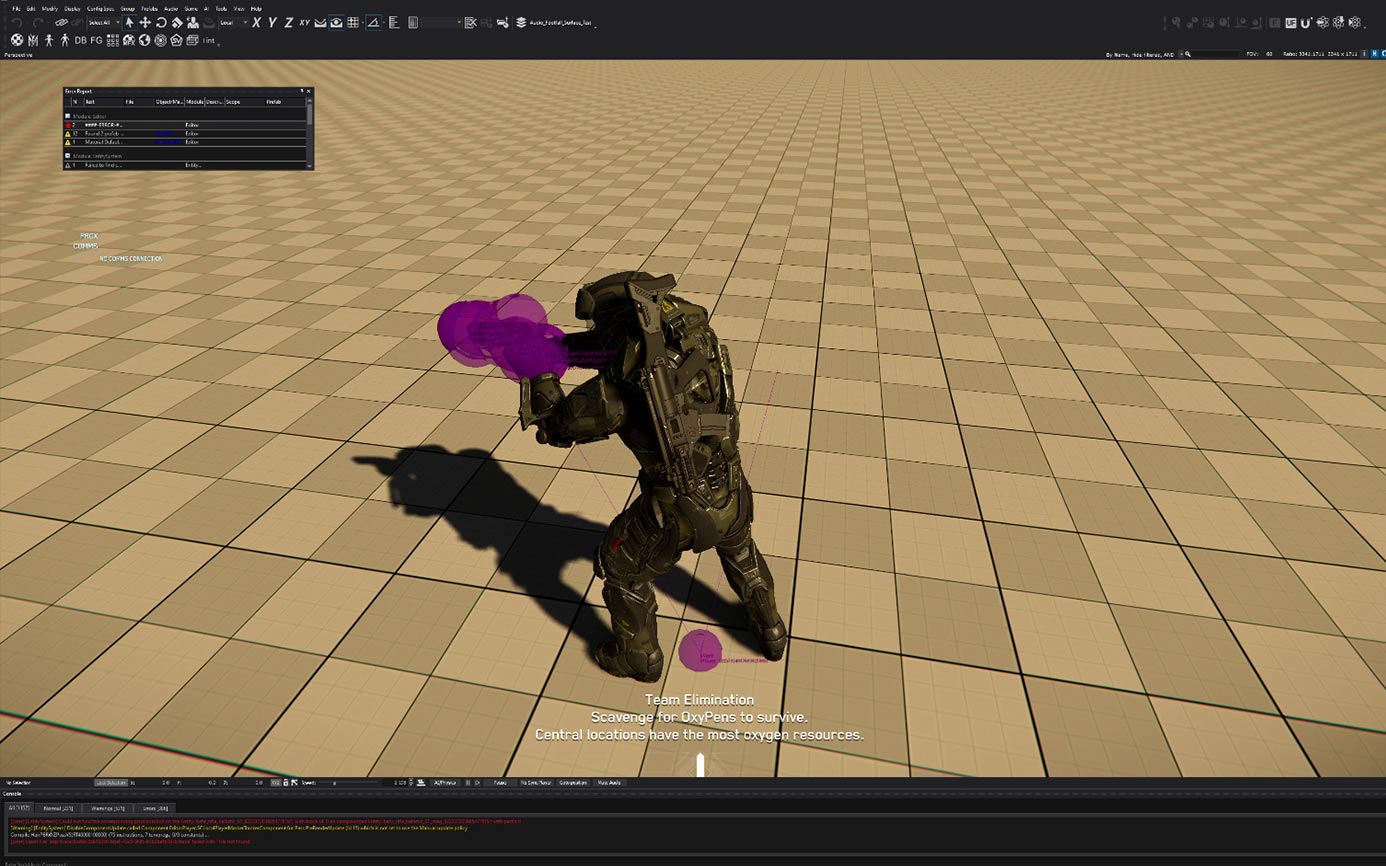1386x866 pixels.
Task: Open the Config Spec menu
Action: (101, 8)
